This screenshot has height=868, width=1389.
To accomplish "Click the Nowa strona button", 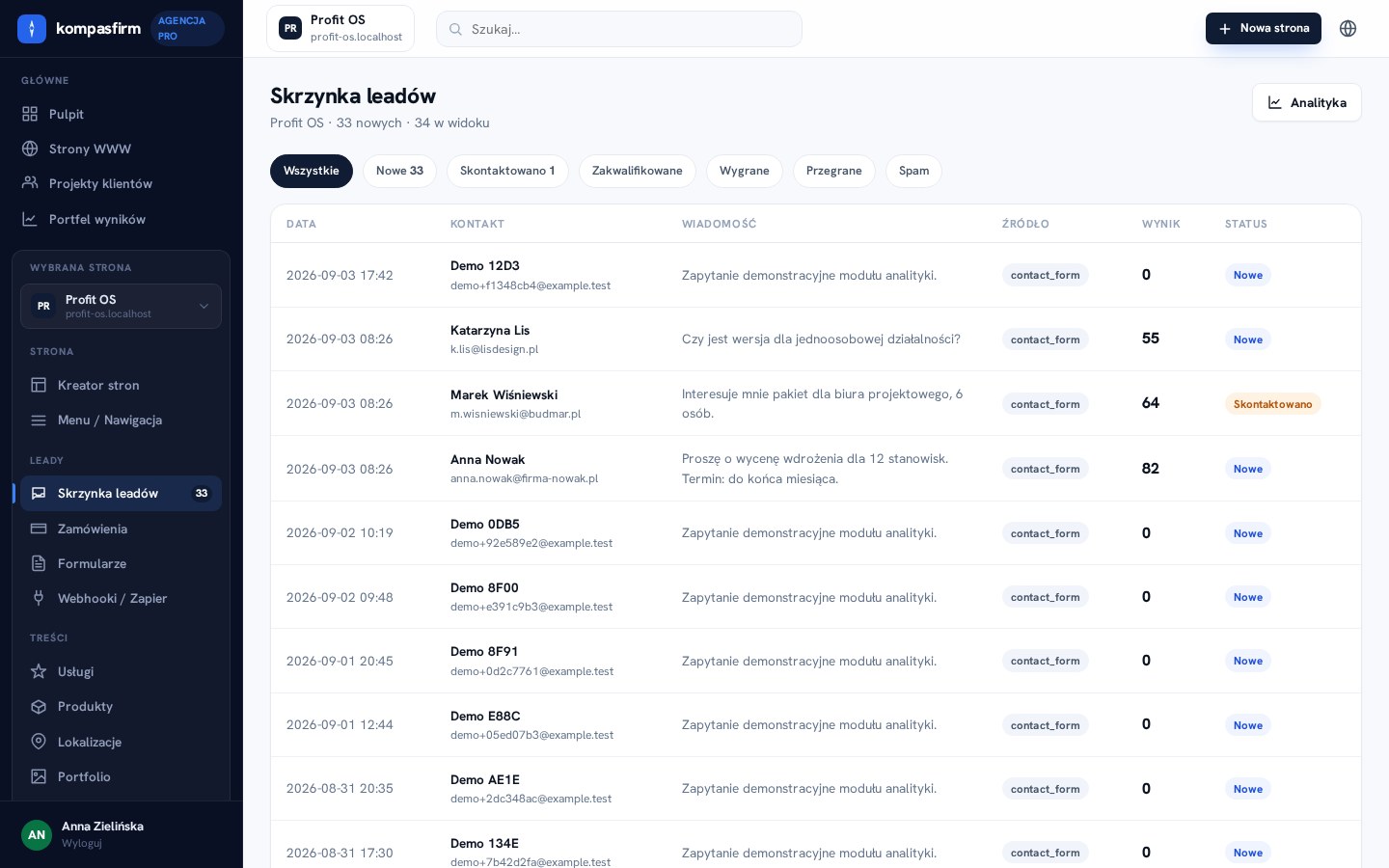I will pos(1264,29).
